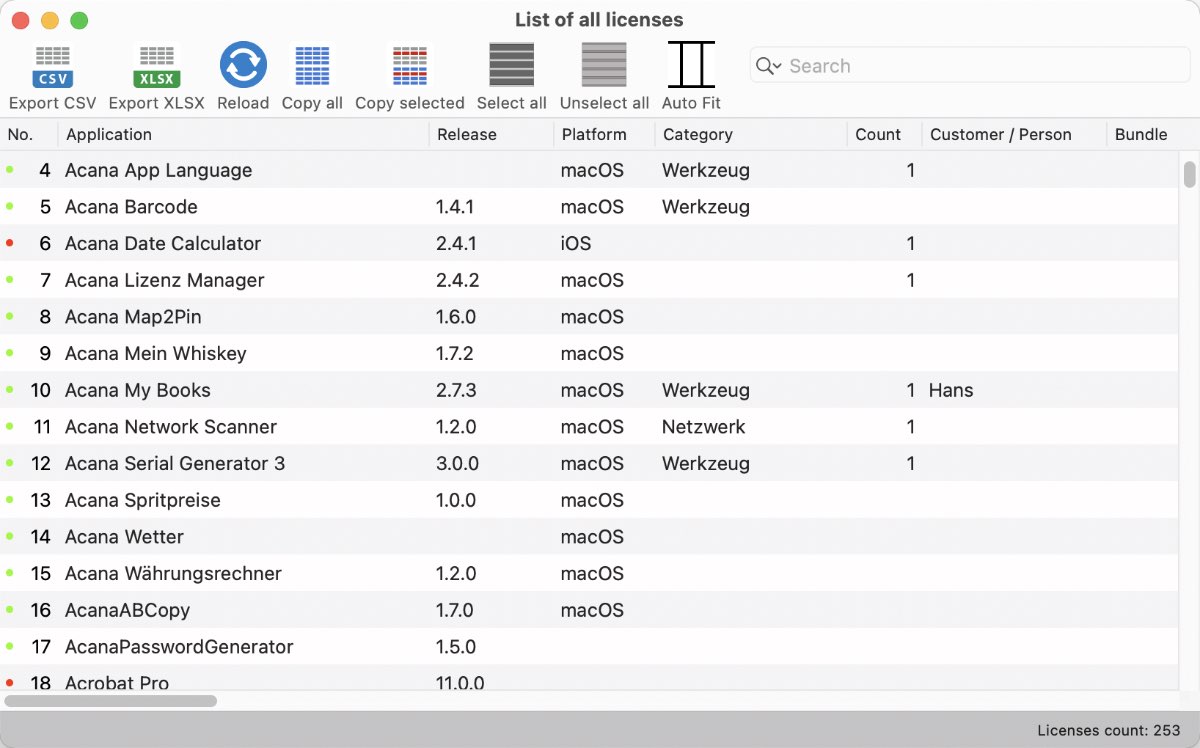Sort by the Count column header

point(884,135)
